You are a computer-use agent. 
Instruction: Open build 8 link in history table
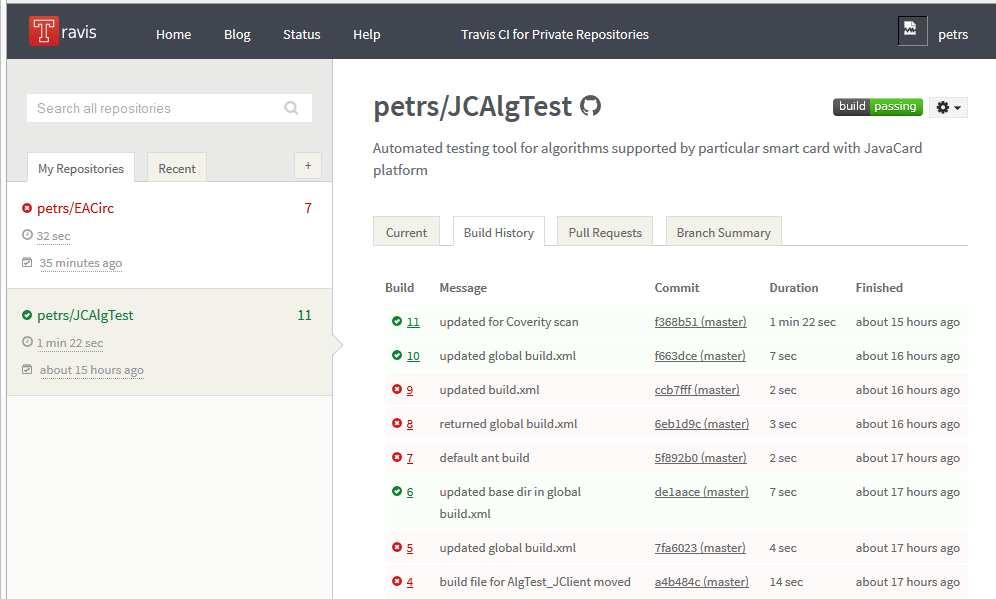pyautogui.click(x=409, y=424)
